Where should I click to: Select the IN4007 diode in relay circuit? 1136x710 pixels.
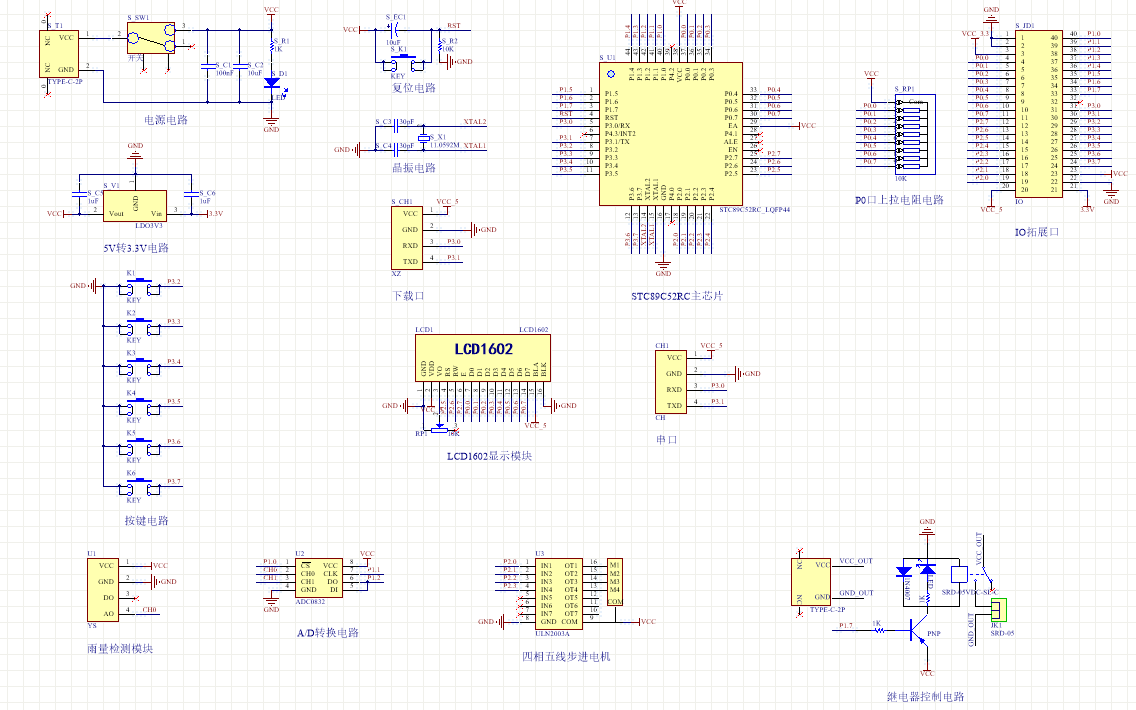(x=903, y=572)
